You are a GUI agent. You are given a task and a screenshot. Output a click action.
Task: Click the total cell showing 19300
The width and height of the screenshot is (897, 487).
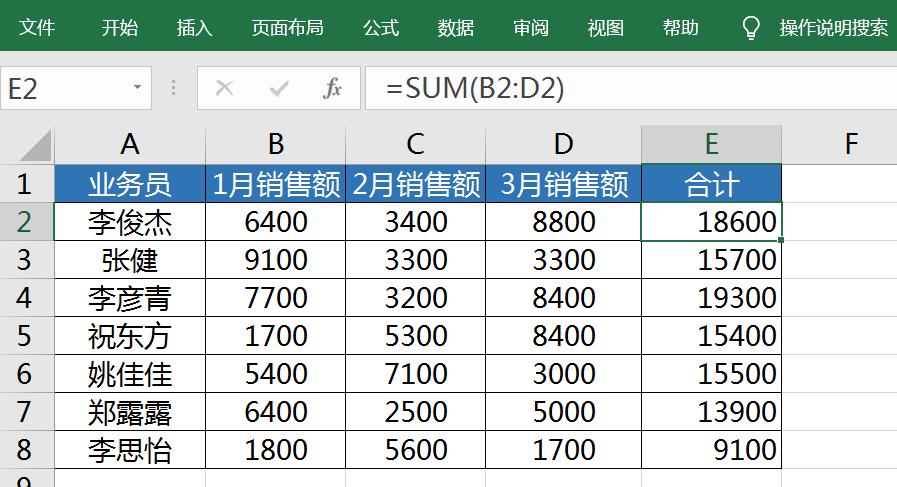click(x=712, y=298)
